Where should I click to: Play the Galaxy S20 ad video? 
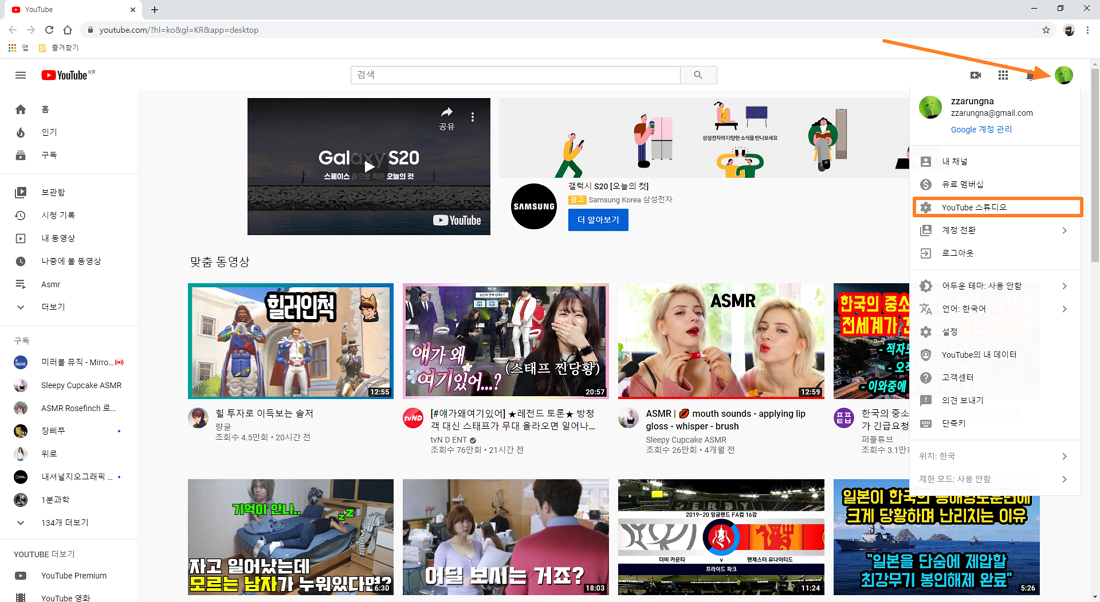(369, 166)
